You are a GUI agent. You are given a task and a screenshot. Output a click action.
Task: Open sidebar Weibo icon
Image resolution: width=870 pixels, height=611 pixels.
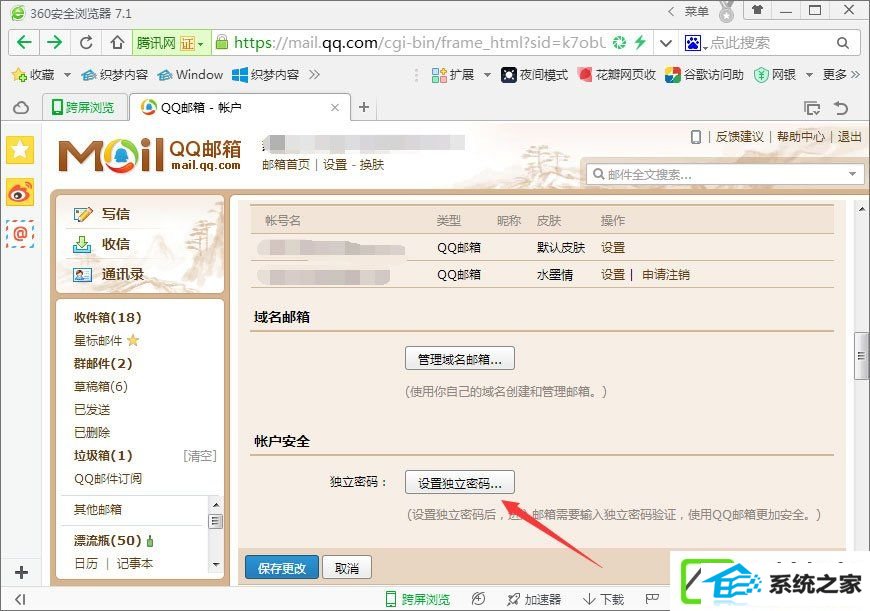click(x=20, y=192)
